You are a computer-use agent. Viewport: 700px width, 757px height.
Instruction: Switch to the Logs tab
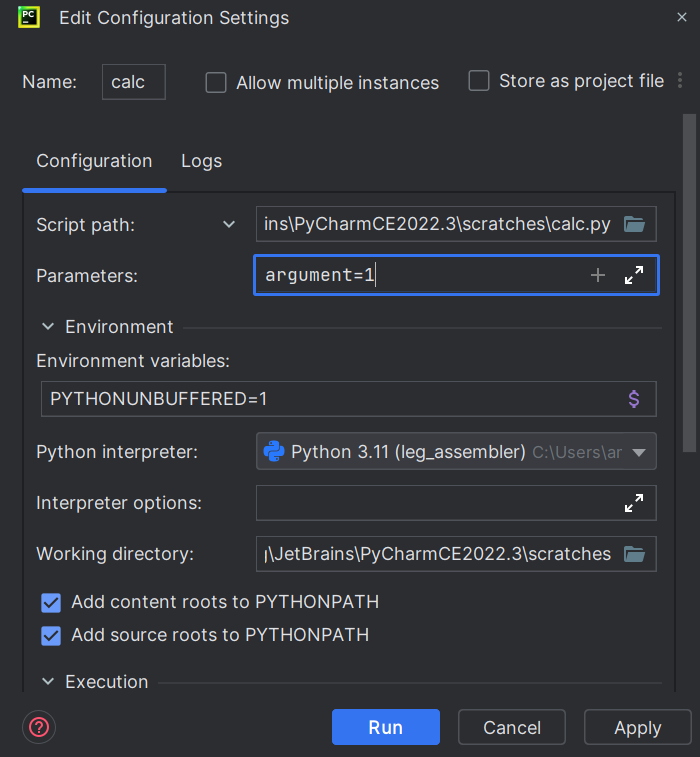[x=201, y=161]
